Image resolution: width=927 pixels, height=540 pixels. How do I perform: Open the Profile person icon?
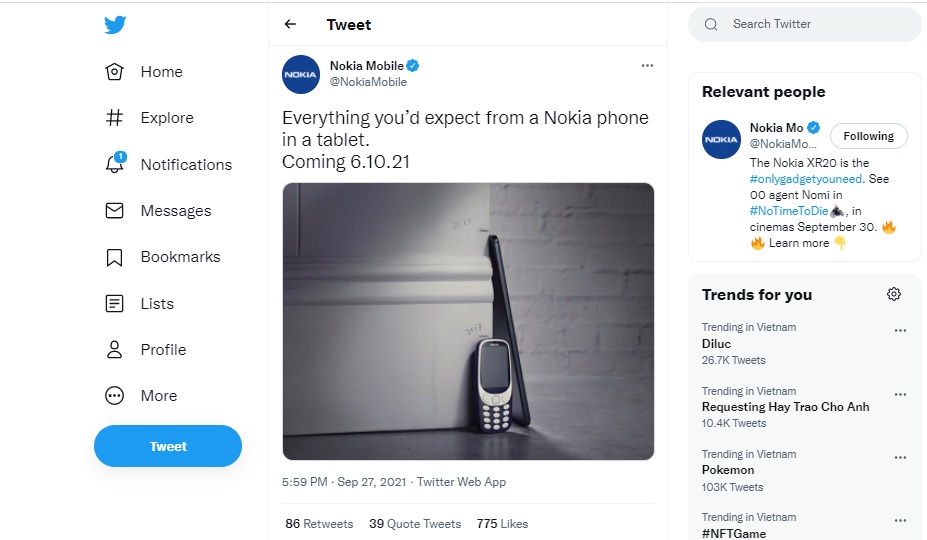[114, 350]
